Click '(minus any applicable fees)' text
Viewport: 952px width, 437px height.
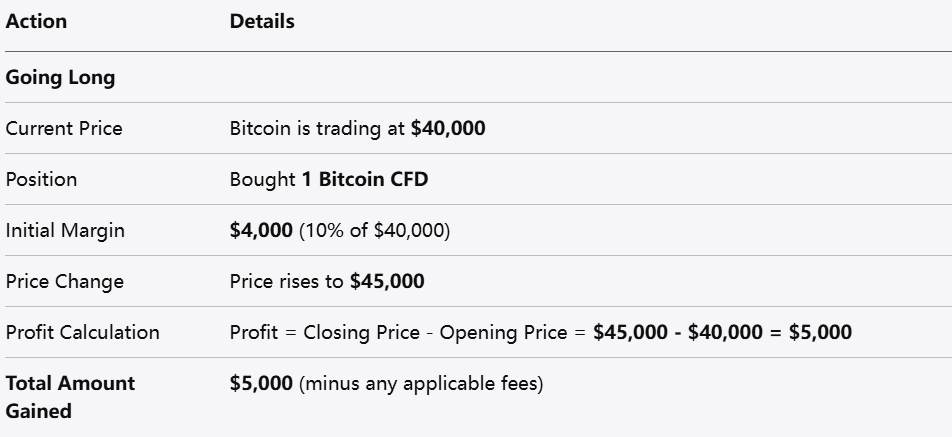pyautogui.click(x=420, y=384)
